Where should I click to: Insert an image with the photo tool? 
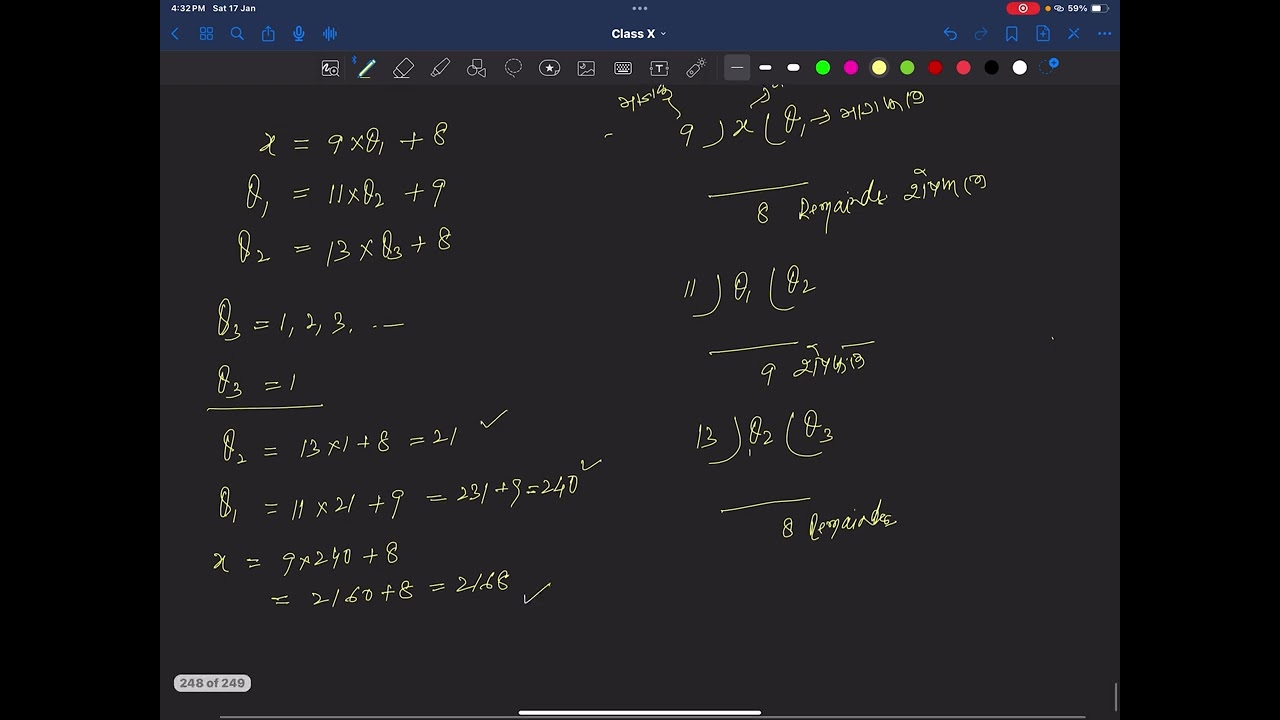586,68
